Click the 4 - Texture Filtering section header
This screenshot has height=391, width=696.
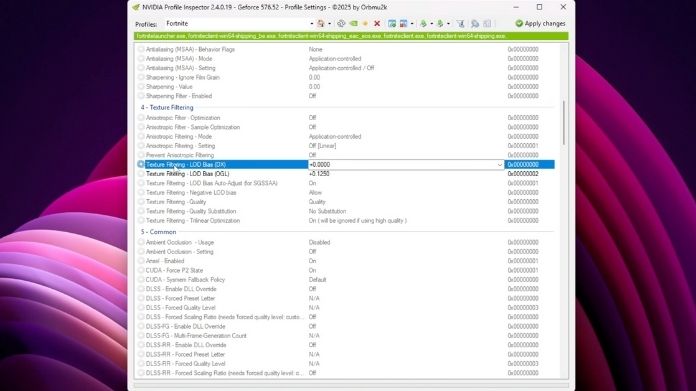pos(167,107)
